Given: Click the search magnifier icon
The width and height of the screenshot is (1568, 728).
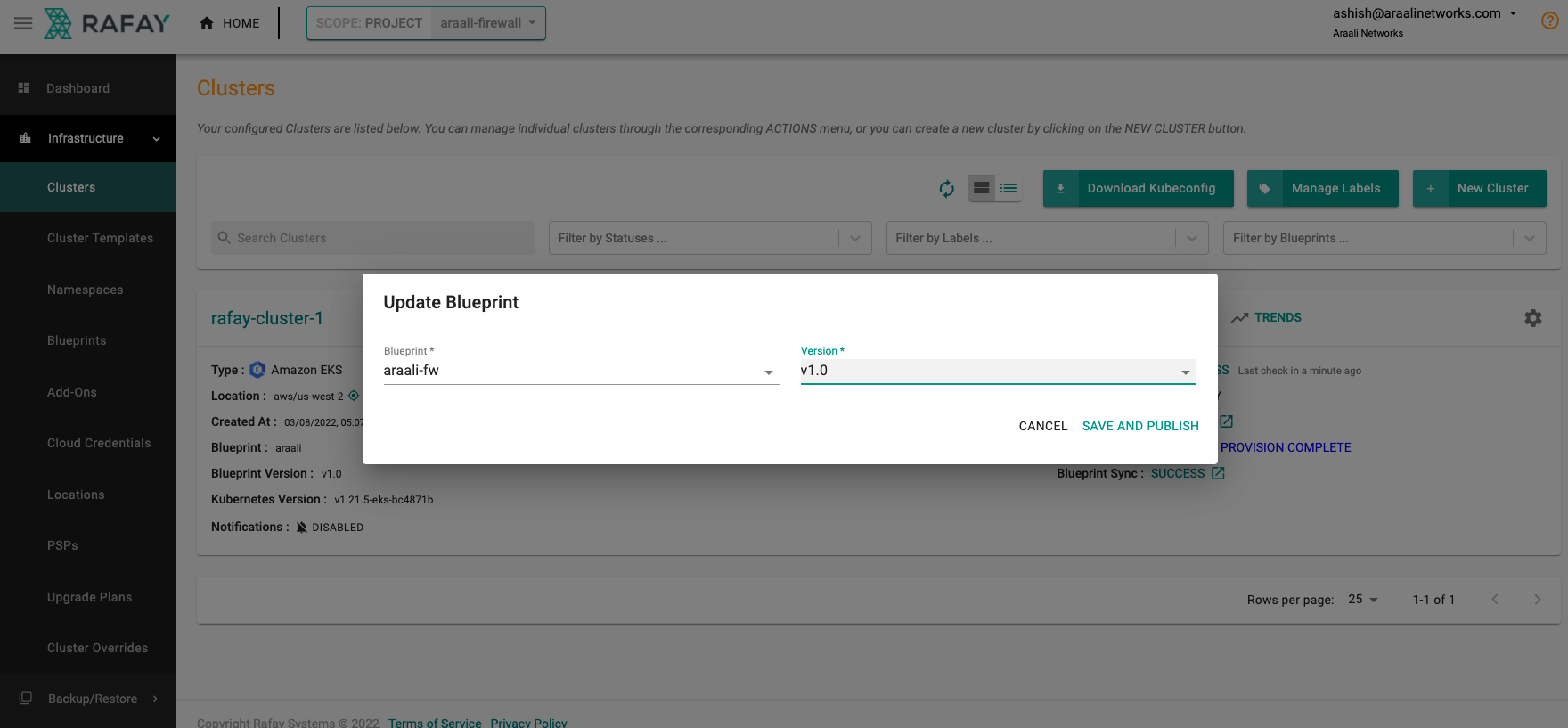Looking at the screenshot, I should click(x=225, y=238).
